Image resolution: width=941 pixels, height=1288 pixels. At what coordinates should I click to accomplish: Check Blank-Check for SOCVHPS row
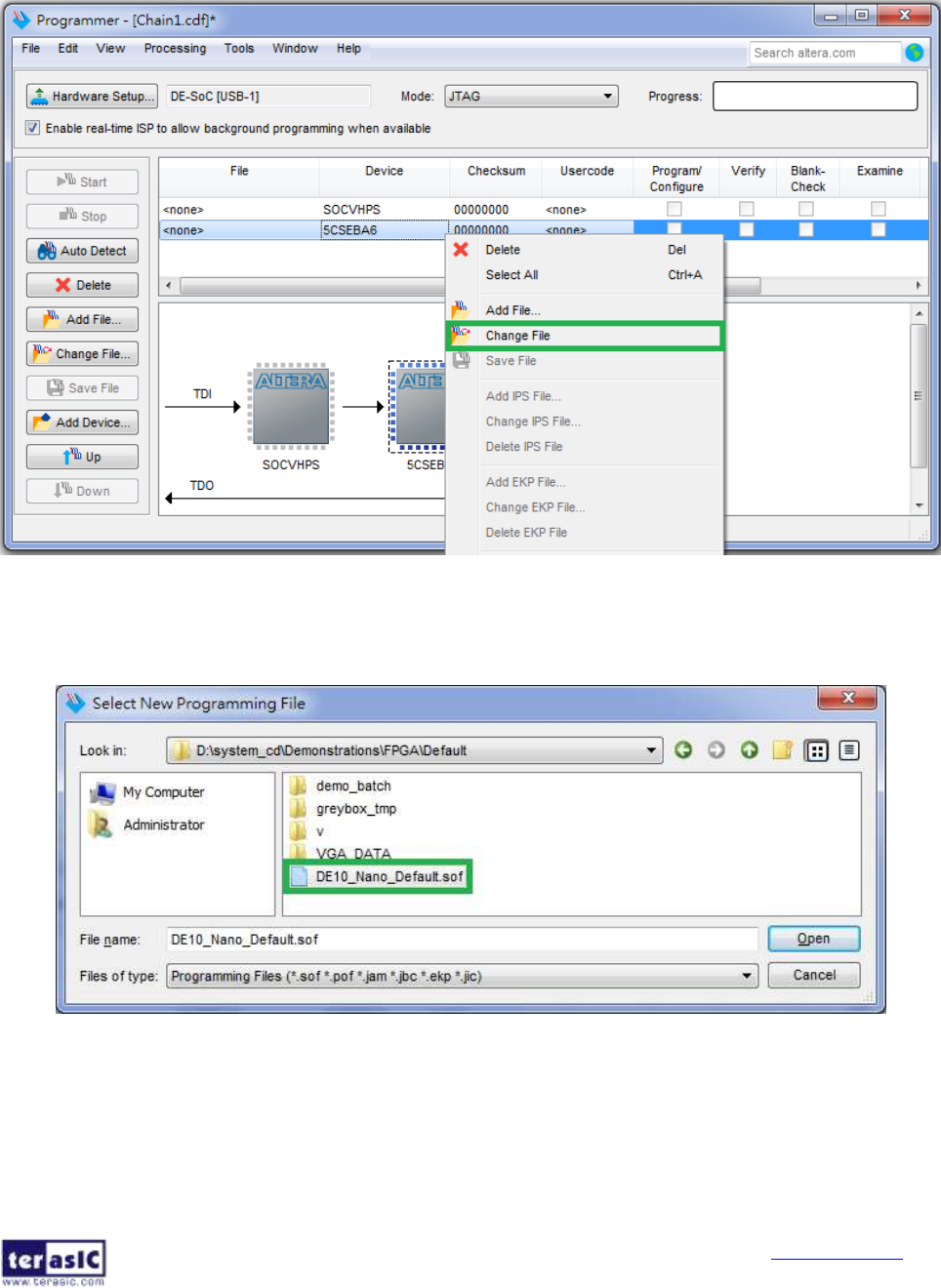click(806, 209)
